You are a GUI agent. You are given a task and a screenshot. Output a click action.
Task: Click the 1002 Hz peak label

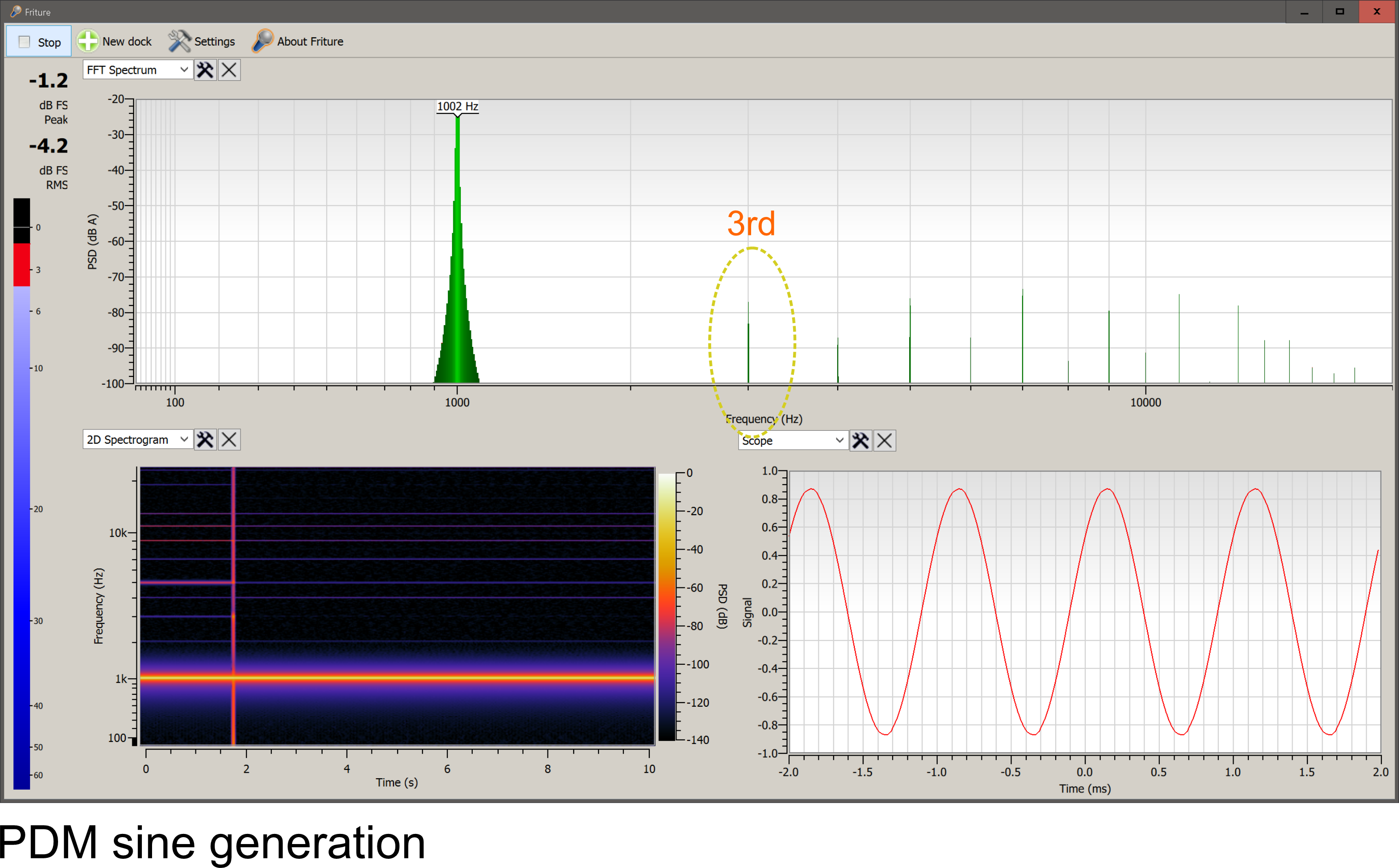[x=458, y=106]
